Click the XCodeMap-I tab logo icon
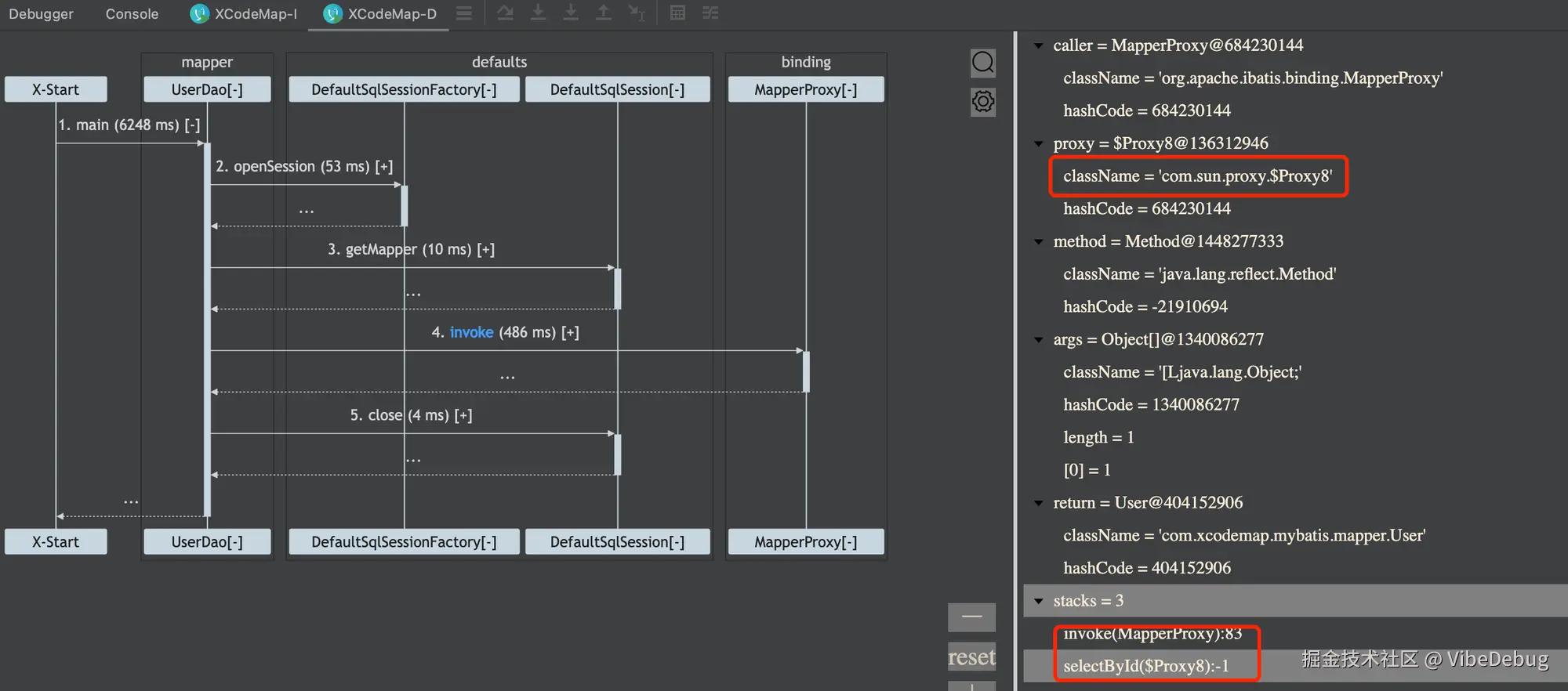Viewport: 1568px width, 691px height. (200, 13)
